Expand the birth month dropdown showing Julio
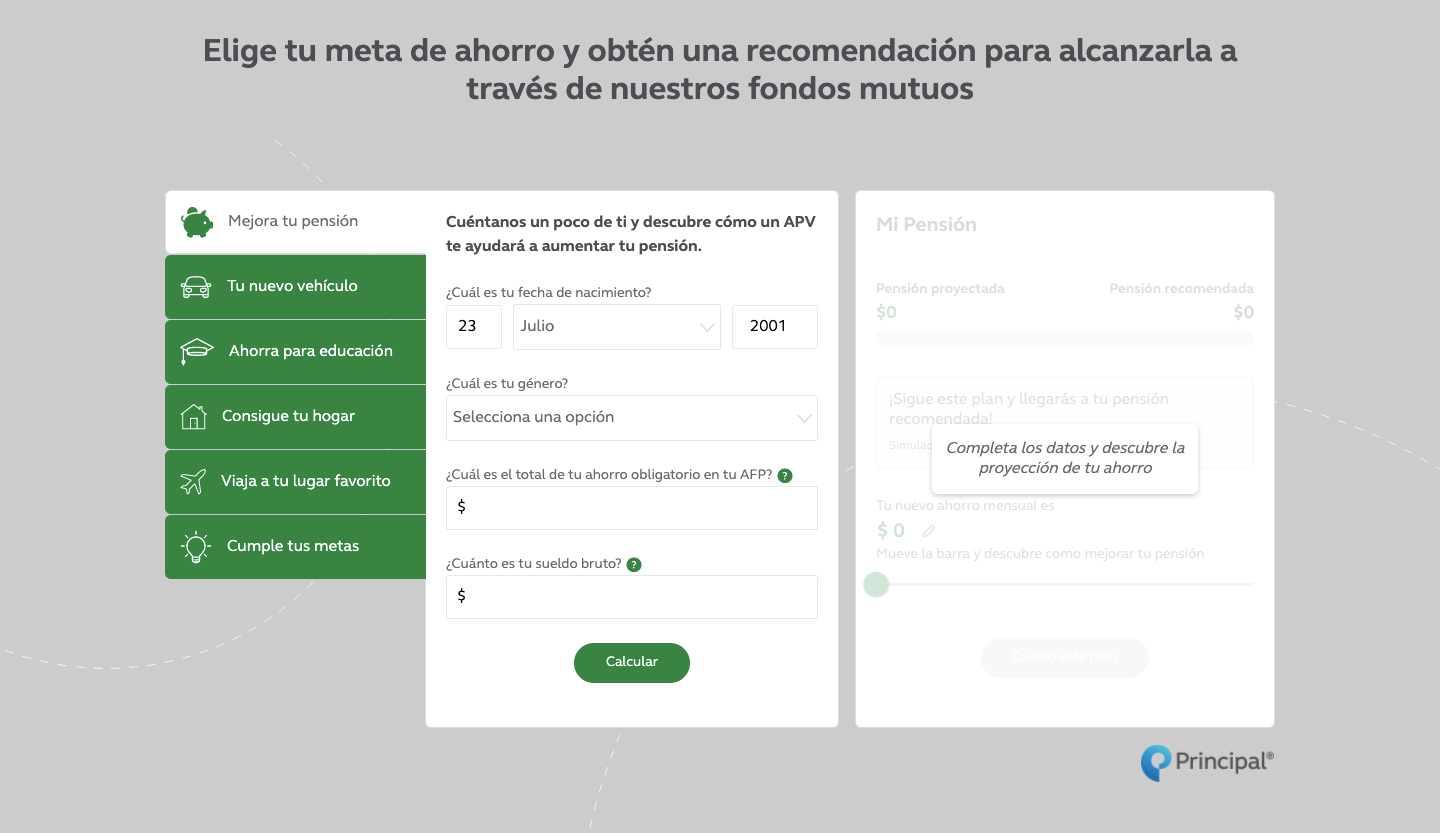 616,327
